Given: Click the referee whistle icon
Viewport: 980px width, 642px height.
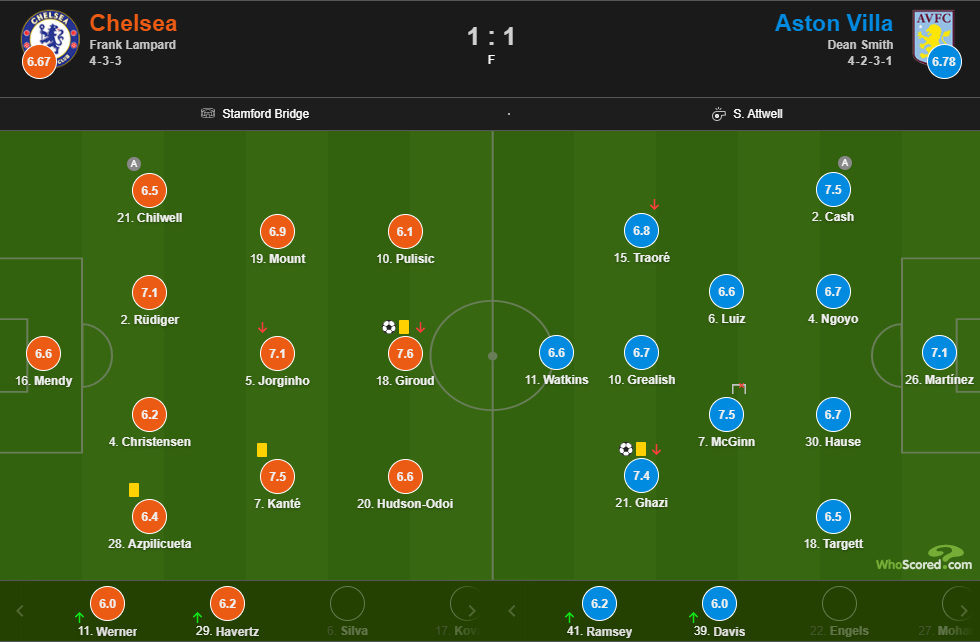Looking at the screenshot, I should (x=718, y=114).
